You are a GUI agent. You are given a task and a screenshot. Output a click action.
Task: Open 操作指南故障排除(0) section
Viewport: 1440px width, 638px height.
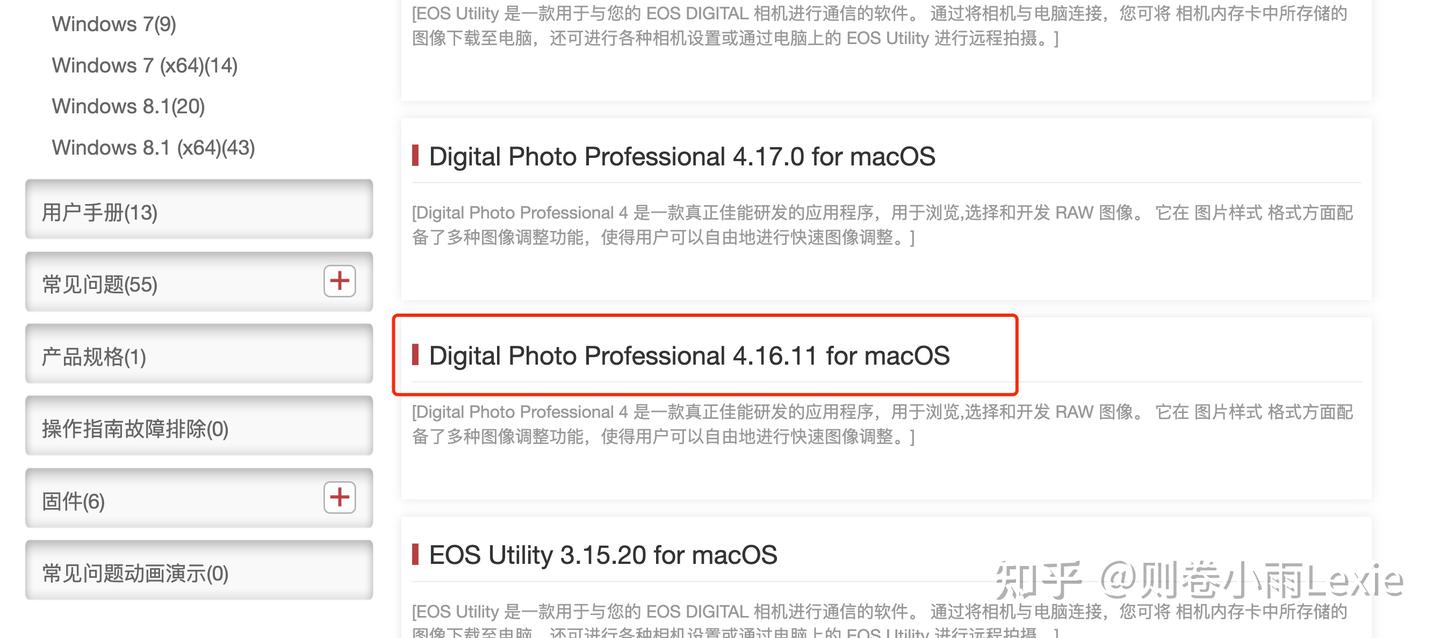(199, 427)
